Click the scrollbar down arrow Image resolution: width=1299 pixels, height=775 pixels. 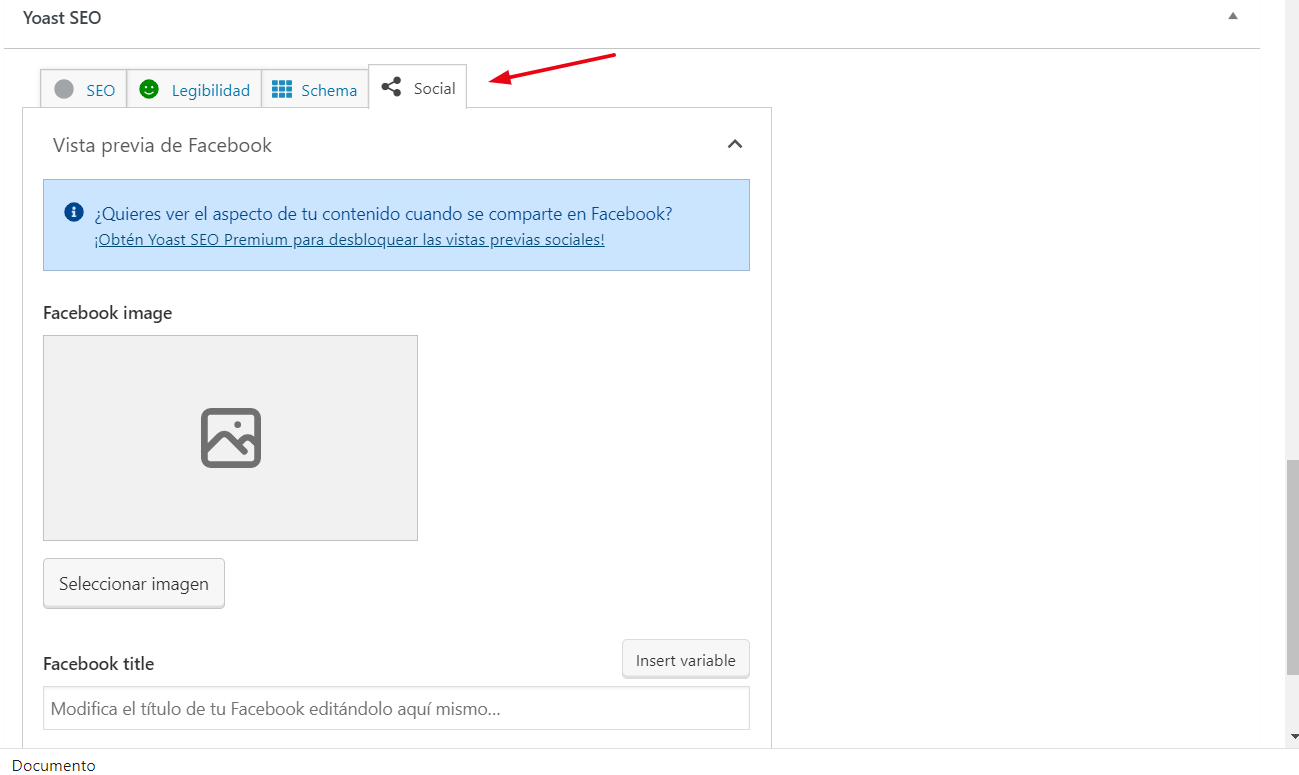pos(1292,737)
